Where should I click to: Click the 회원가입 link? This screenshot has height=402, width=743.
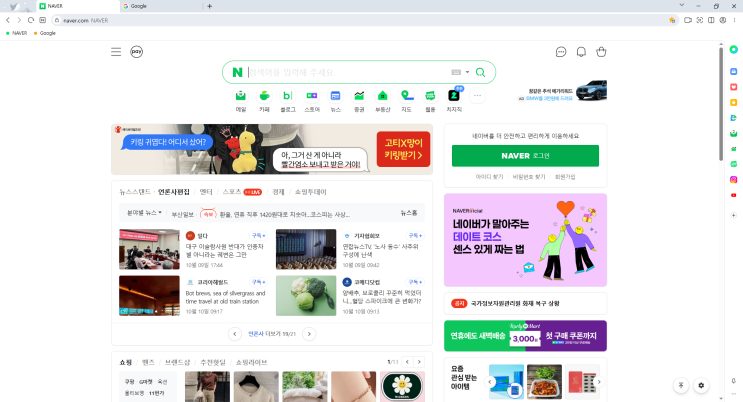tap(565, 177)
